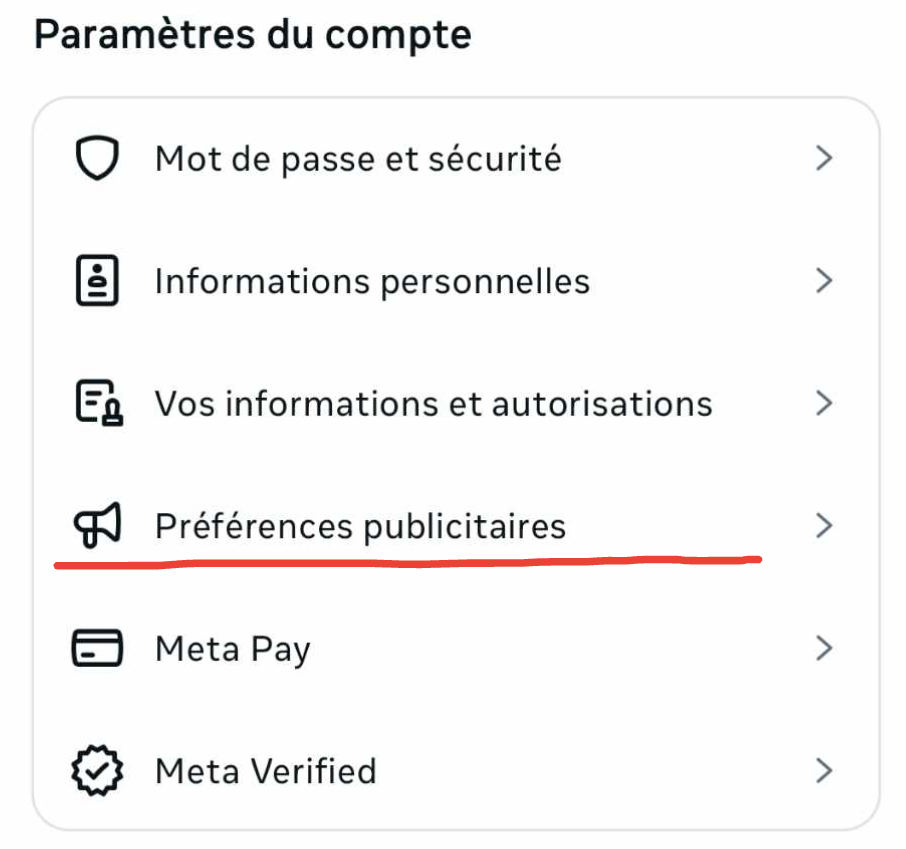Click the Paramètres du compte heading
Screen dimensions: 906x849
(x=253, y=36)
